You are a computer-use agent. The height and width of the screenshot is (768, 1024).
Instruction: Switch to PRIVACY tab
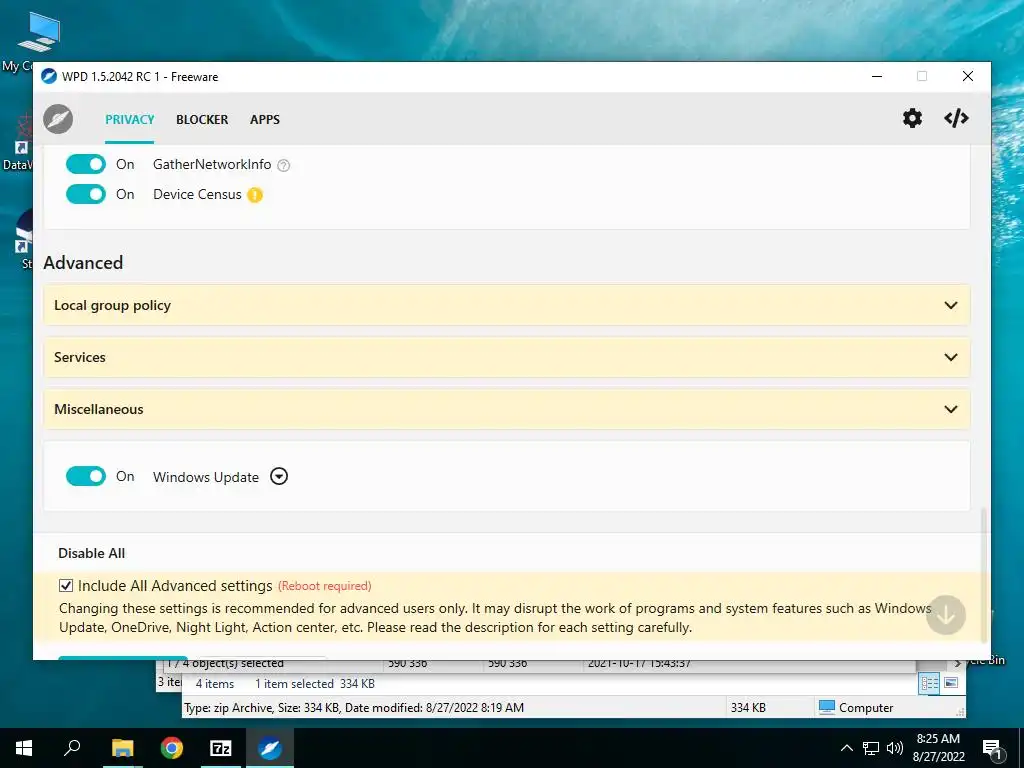(x=130, y=120)
